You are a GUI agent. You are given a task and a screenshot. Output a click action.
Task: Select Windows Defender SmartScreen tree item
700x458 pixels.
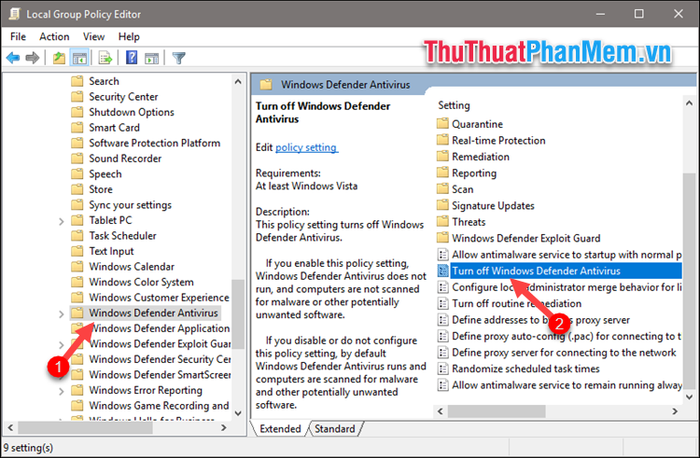(x=159, y=375)
